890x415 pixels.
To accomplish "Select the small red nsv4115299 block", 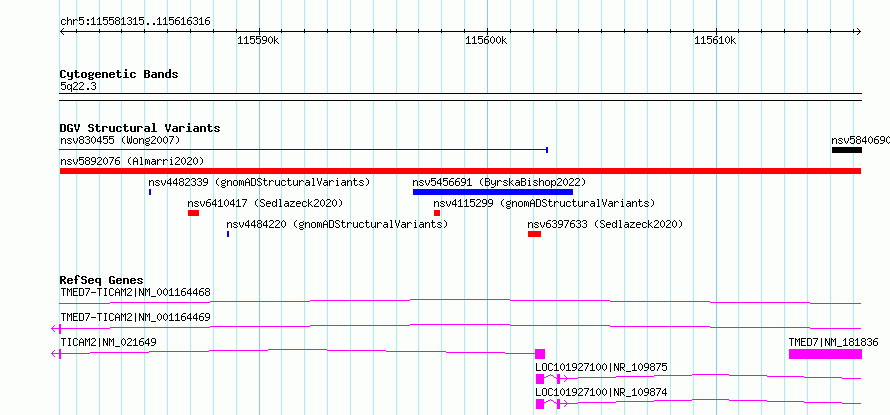I will pos(437,213).
